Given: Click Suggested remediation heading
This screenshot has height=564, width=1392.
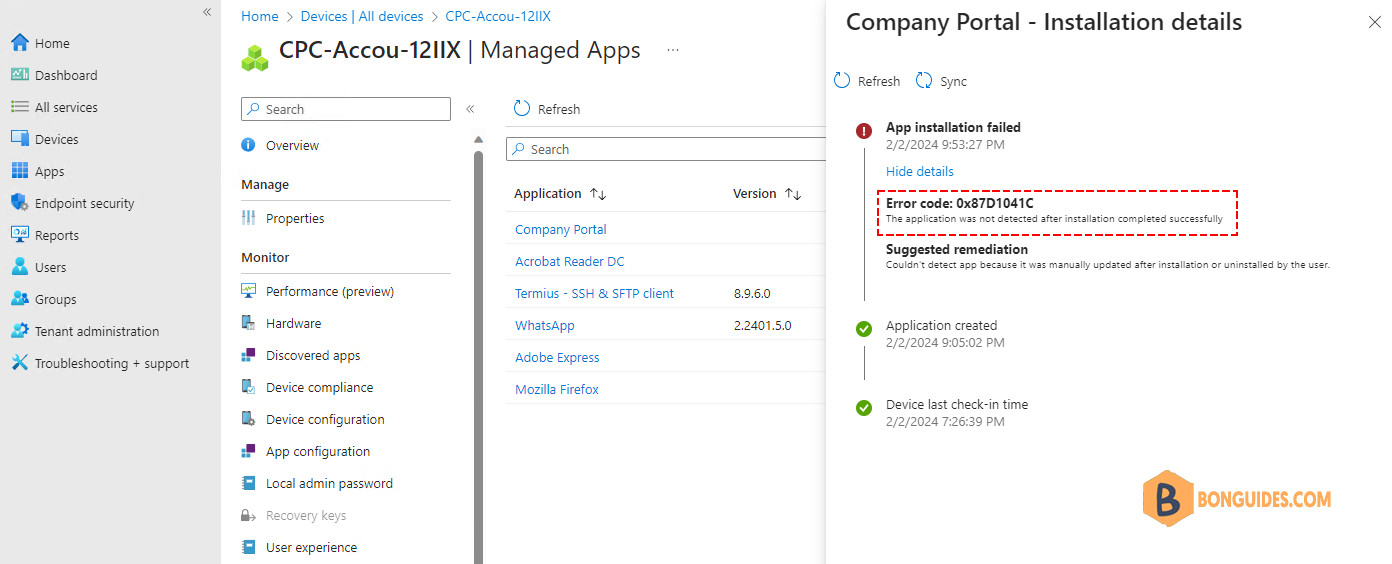Looking at the screenshot, I should pyautogui.click(x=957, y=249).
